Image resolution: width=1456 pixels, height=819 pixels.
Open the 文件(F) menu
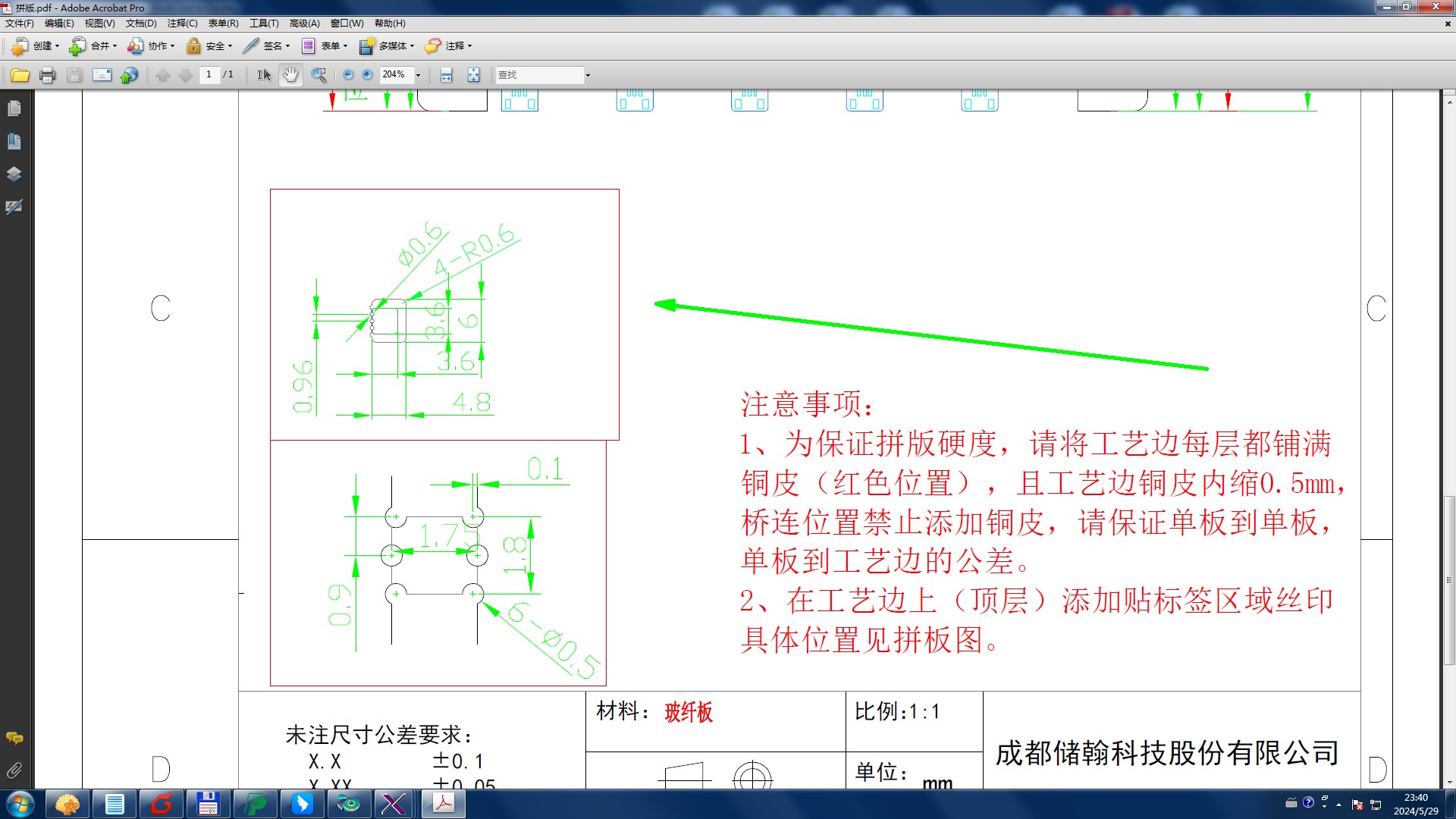pyautogui.click(x=19, y=24)
